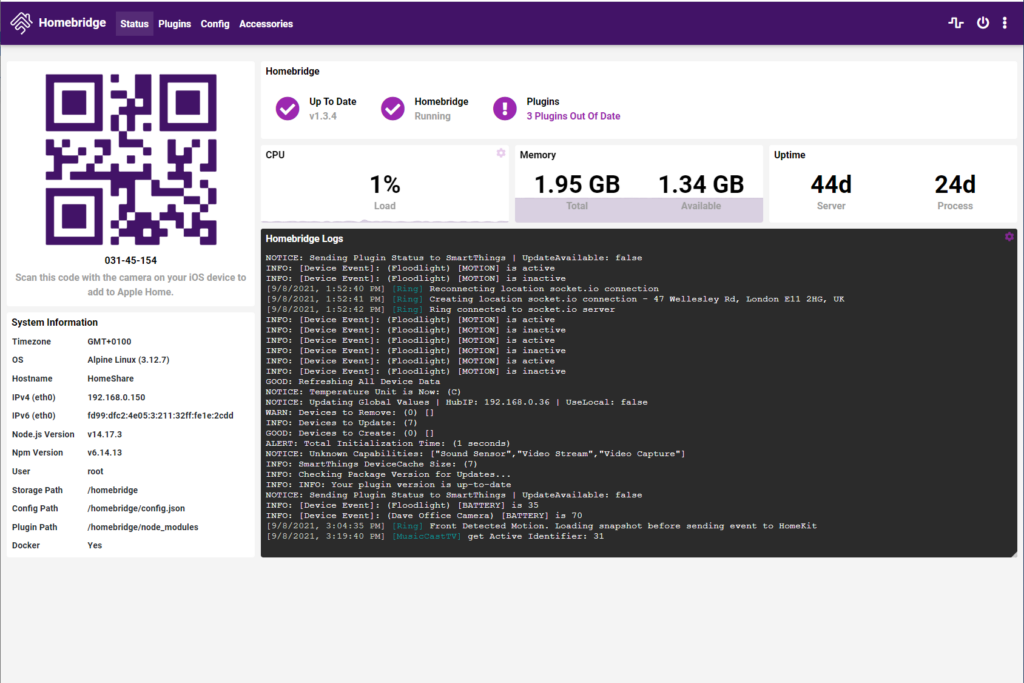Click the Dave Office Camera battery log line
Image resolution: width=1024 pixels, height=683 pixels.
coord(424,515)
